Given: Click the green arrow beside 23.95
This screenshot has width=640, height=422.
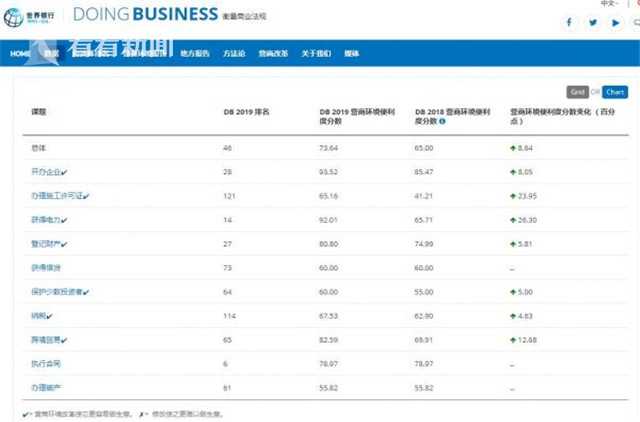Looking at the screenshot, I should (x=512, y=196).
